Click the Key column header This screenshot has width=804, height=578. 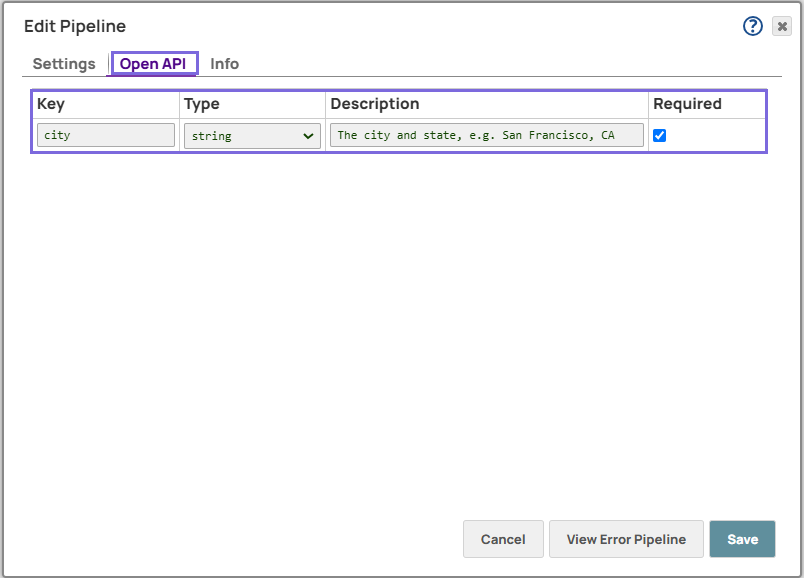click(51, 104)
